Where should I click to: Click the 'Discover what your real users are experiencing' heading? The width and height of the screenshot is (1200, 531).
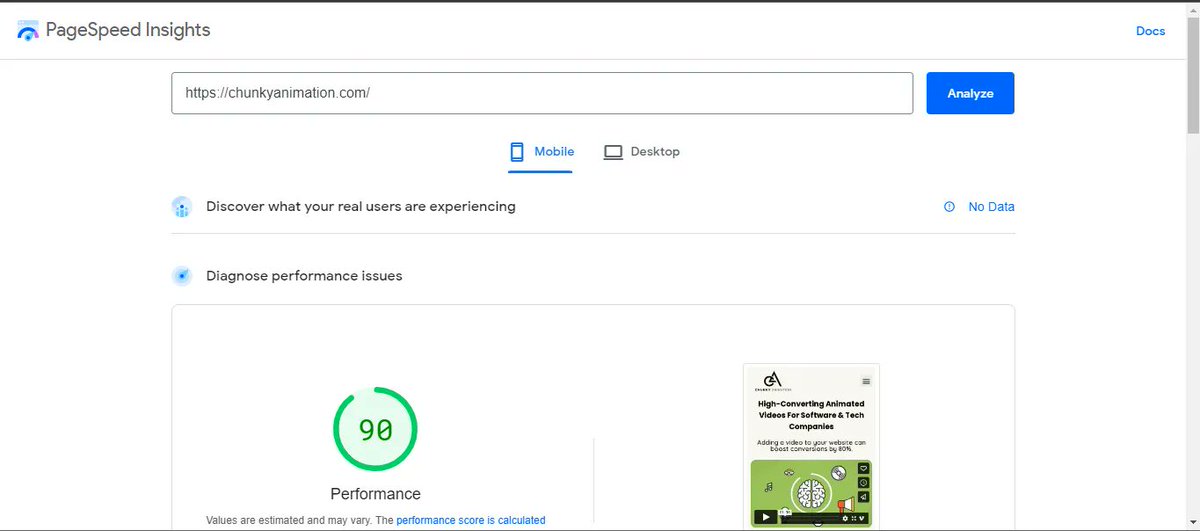pyautogui.click(x=361, y=206)
